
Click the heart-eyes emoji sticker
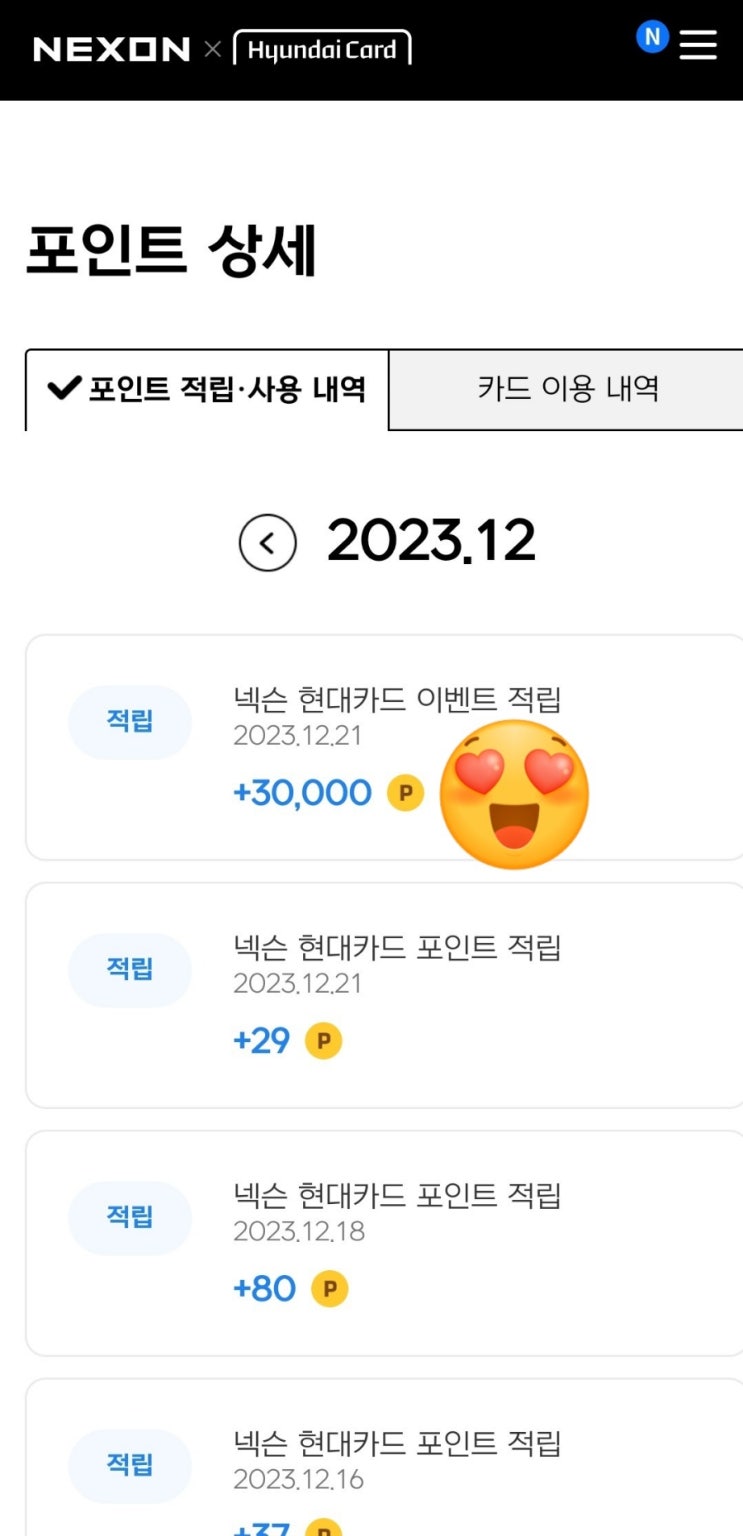point(514,793)
